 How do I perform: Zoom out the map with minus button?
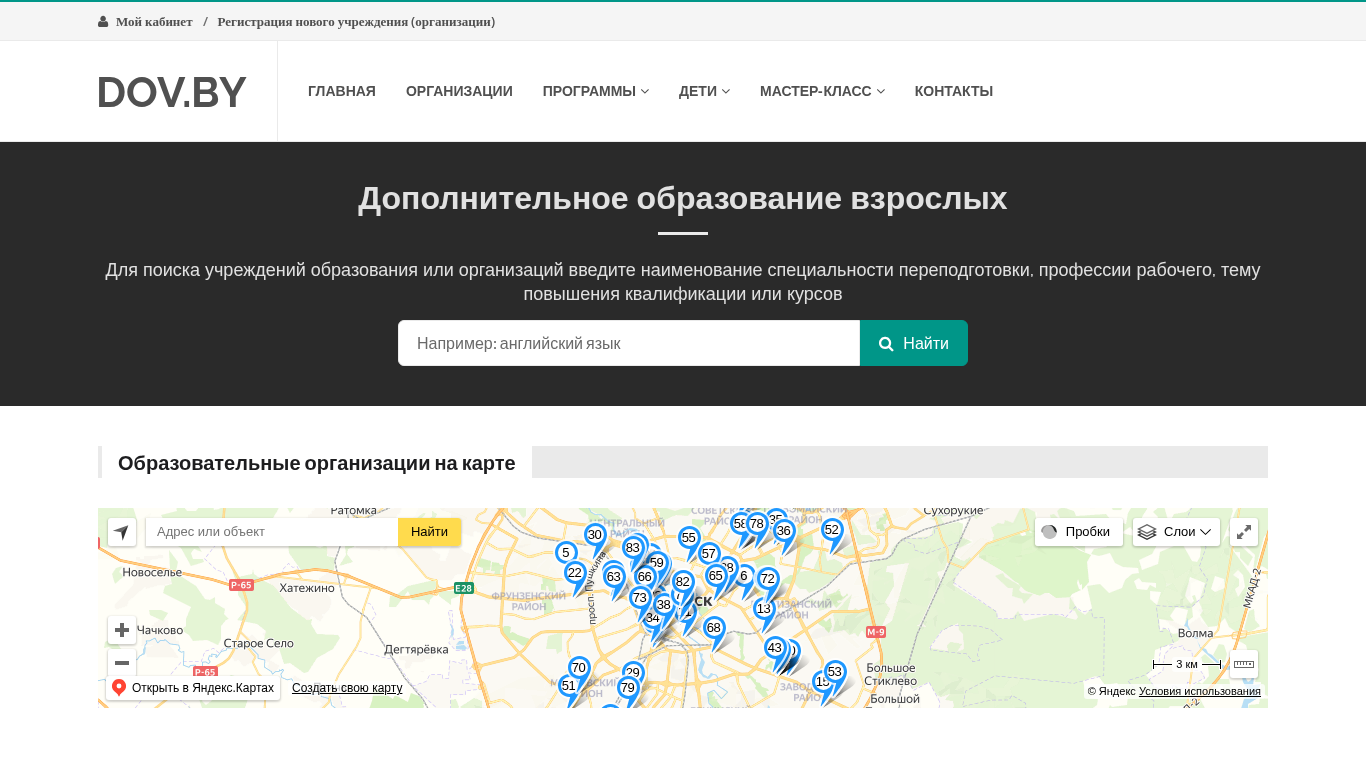pyautogui.click(x=122, y=663)
